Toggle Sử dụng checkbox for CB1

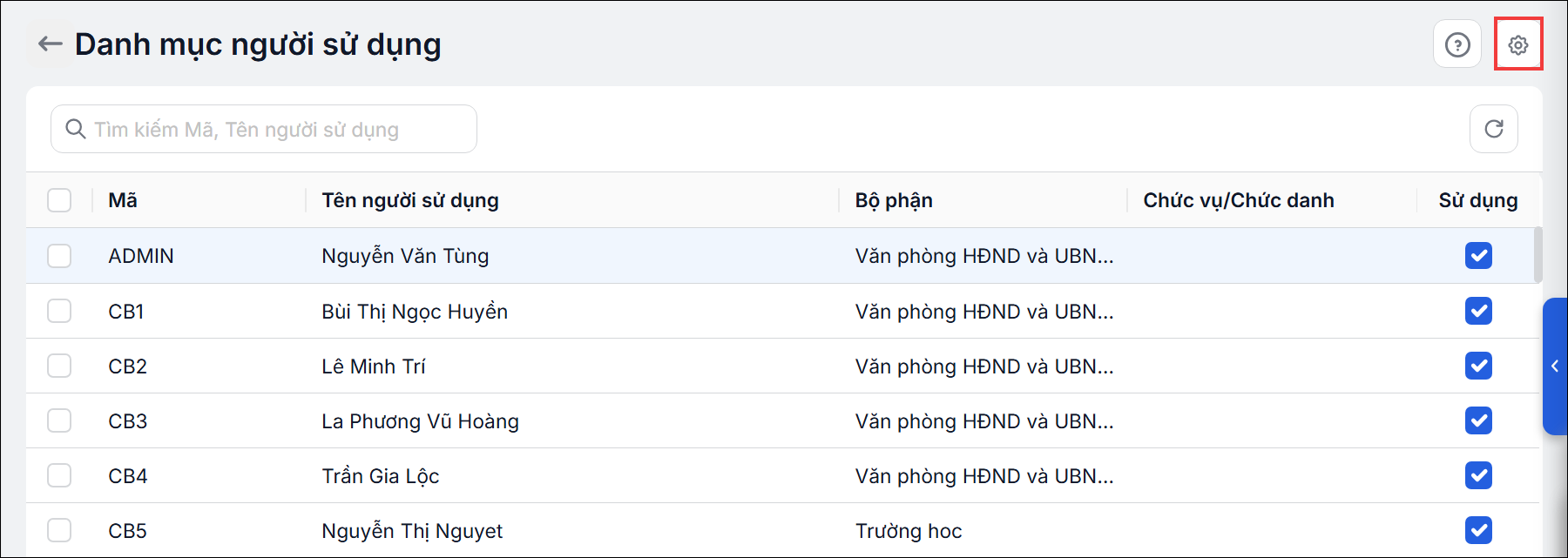[x=1478, y=311]
